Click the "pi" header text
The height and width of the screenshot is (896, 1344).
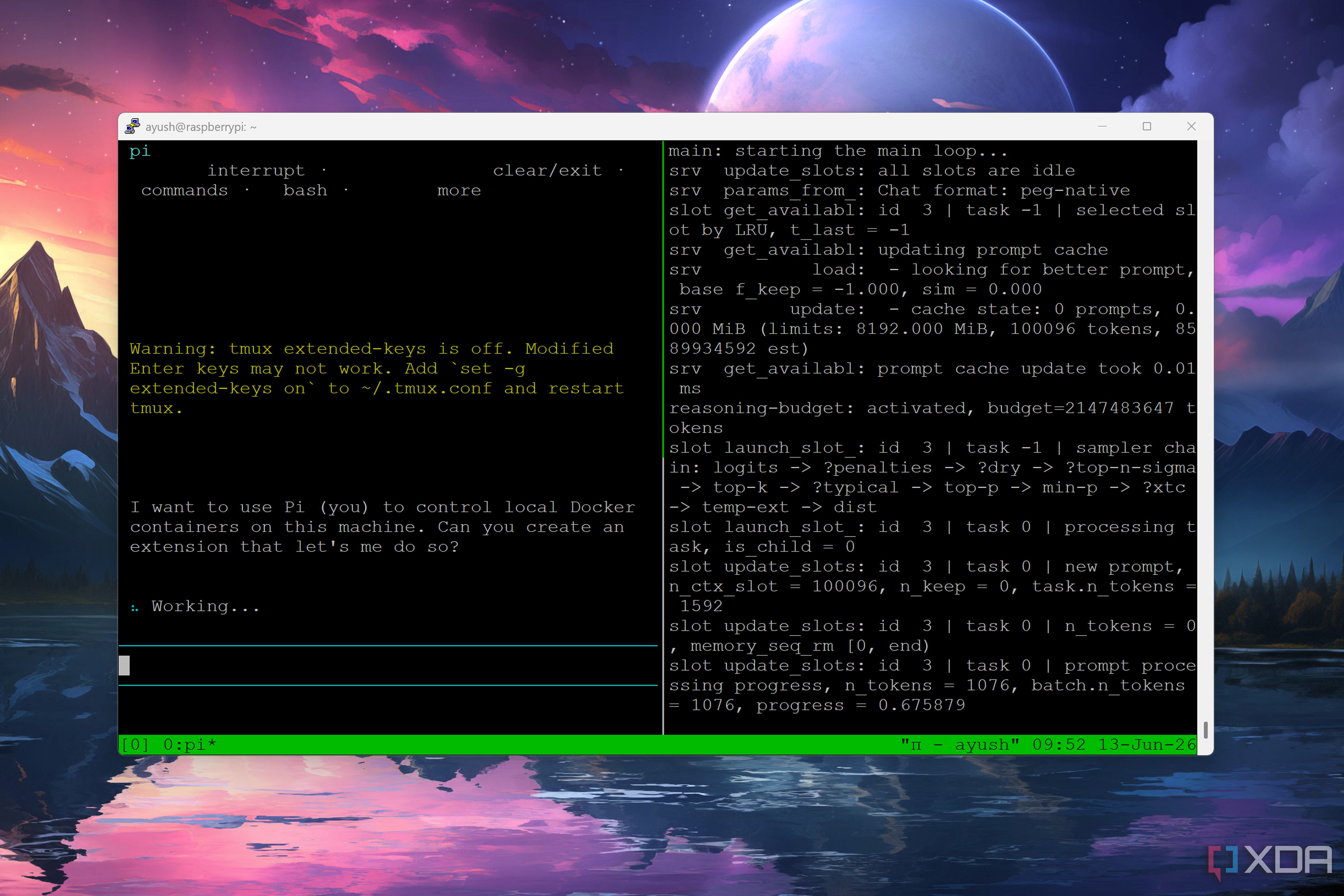click(140, 151)
